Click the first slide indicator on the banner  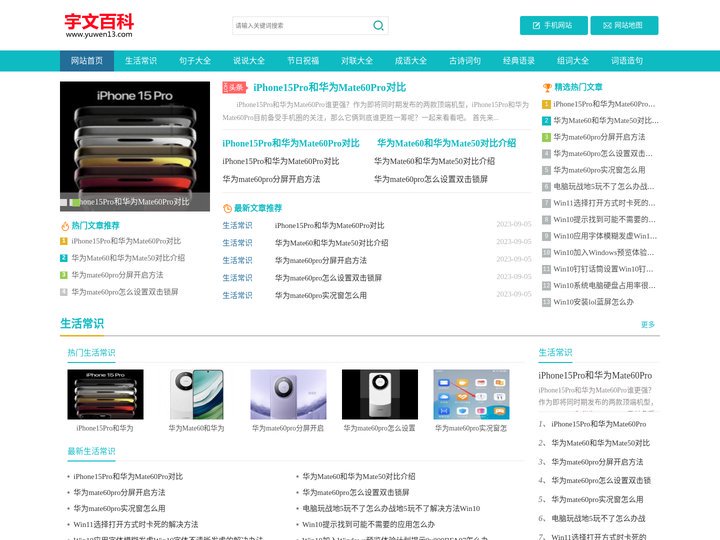coord(64,202)
